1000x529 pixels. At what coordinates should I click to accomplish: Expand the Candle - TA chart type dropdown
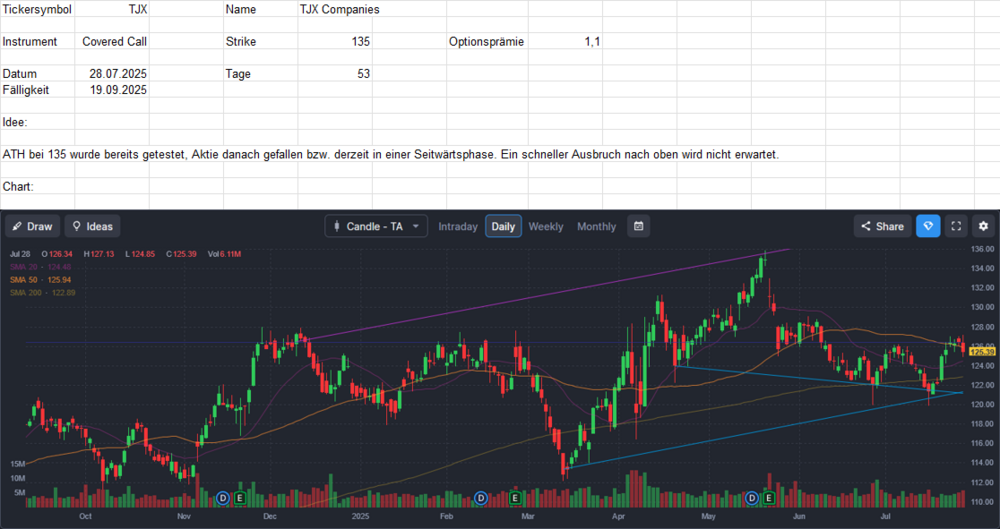click(376, 226)
